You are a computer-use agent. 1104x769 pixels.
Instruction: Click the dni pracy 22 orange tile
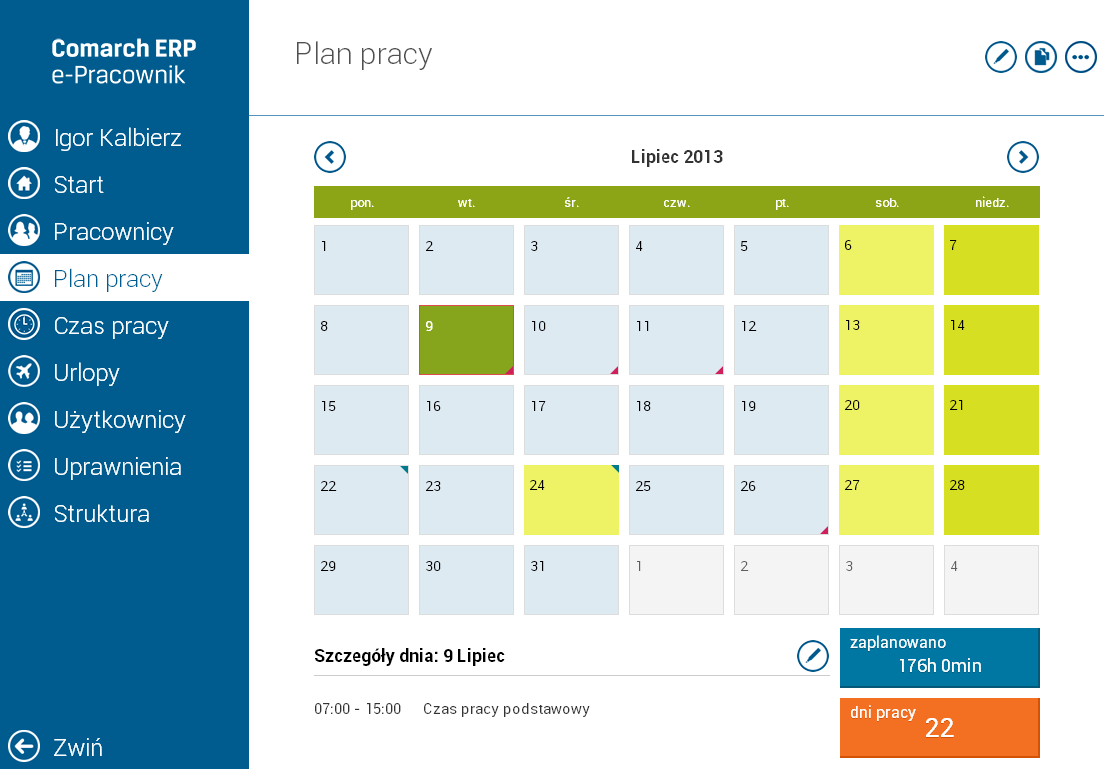(939, 728)
